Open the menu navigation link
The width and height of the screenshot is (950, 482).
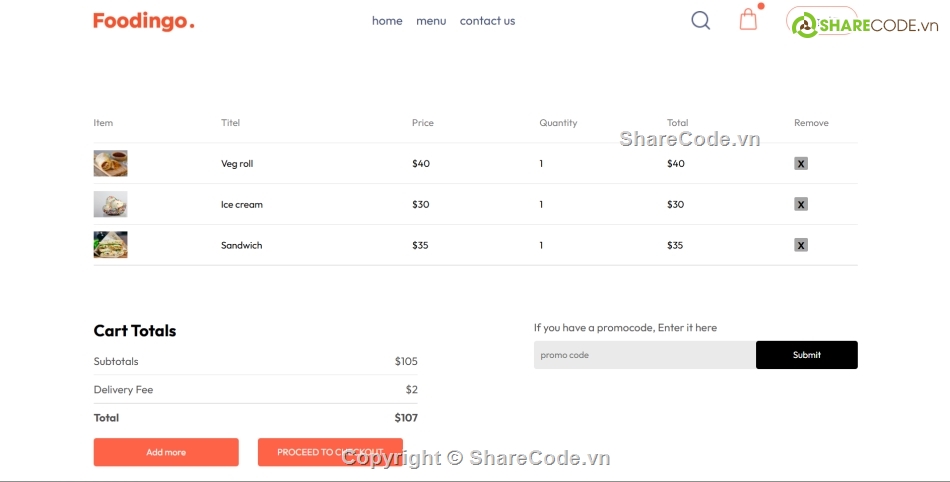coord(431,21)
